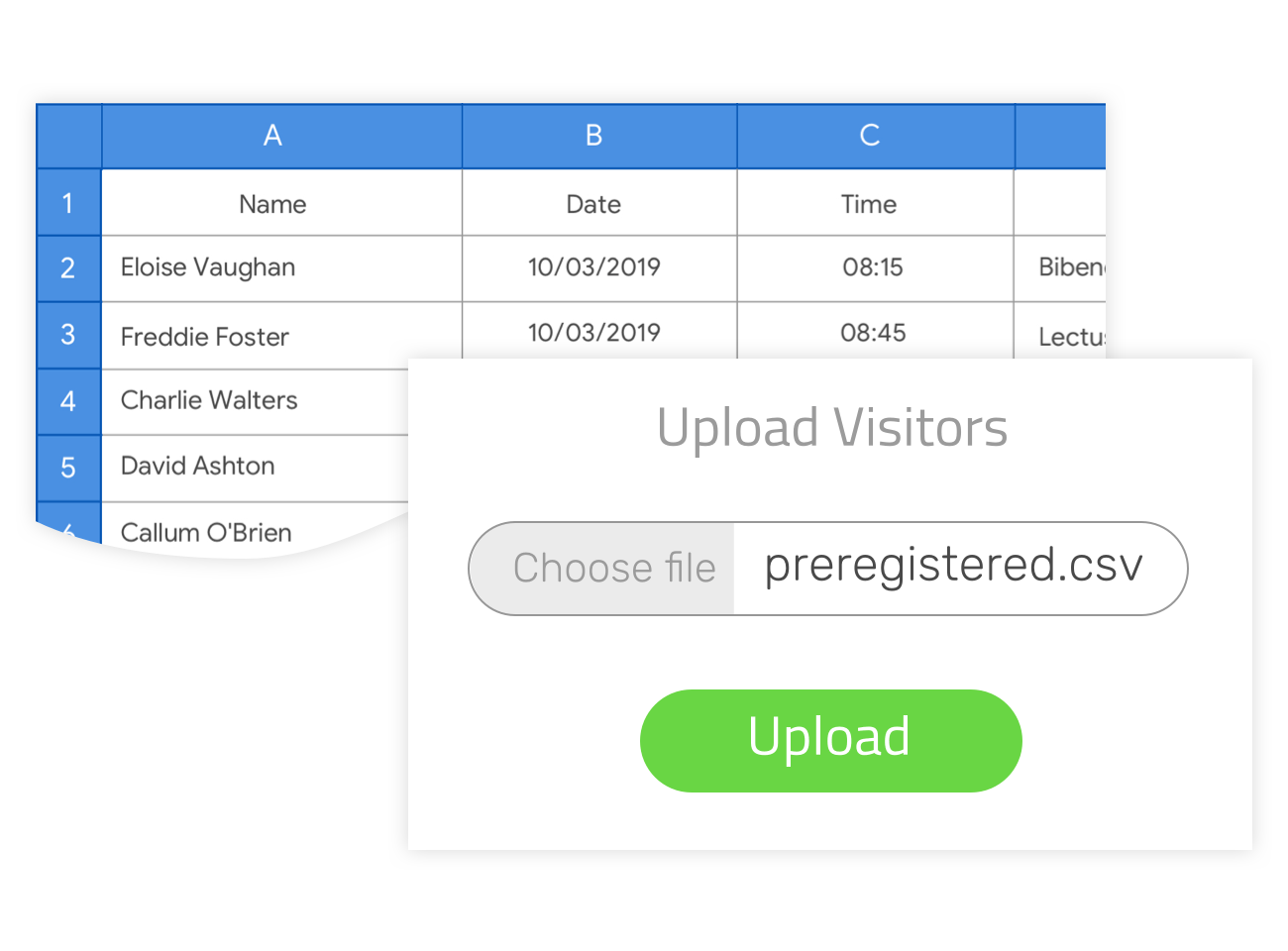Select row 3 header

68,335
